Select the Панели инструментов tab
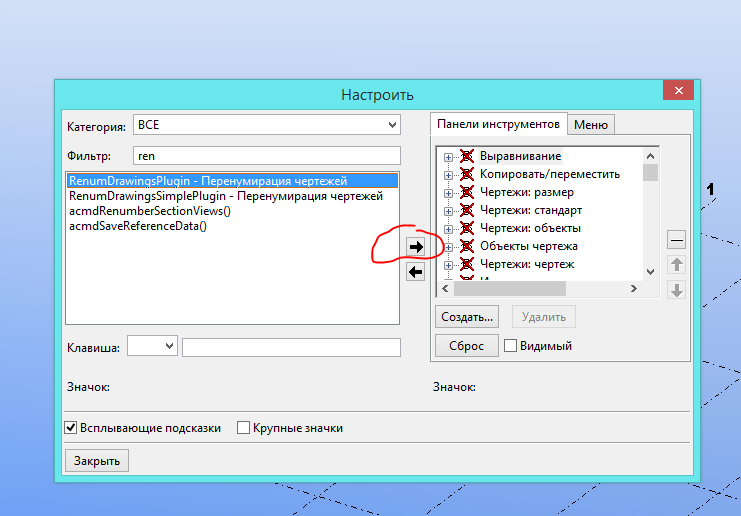The width and height of the screenshot is (741, 516). (499, 124)
